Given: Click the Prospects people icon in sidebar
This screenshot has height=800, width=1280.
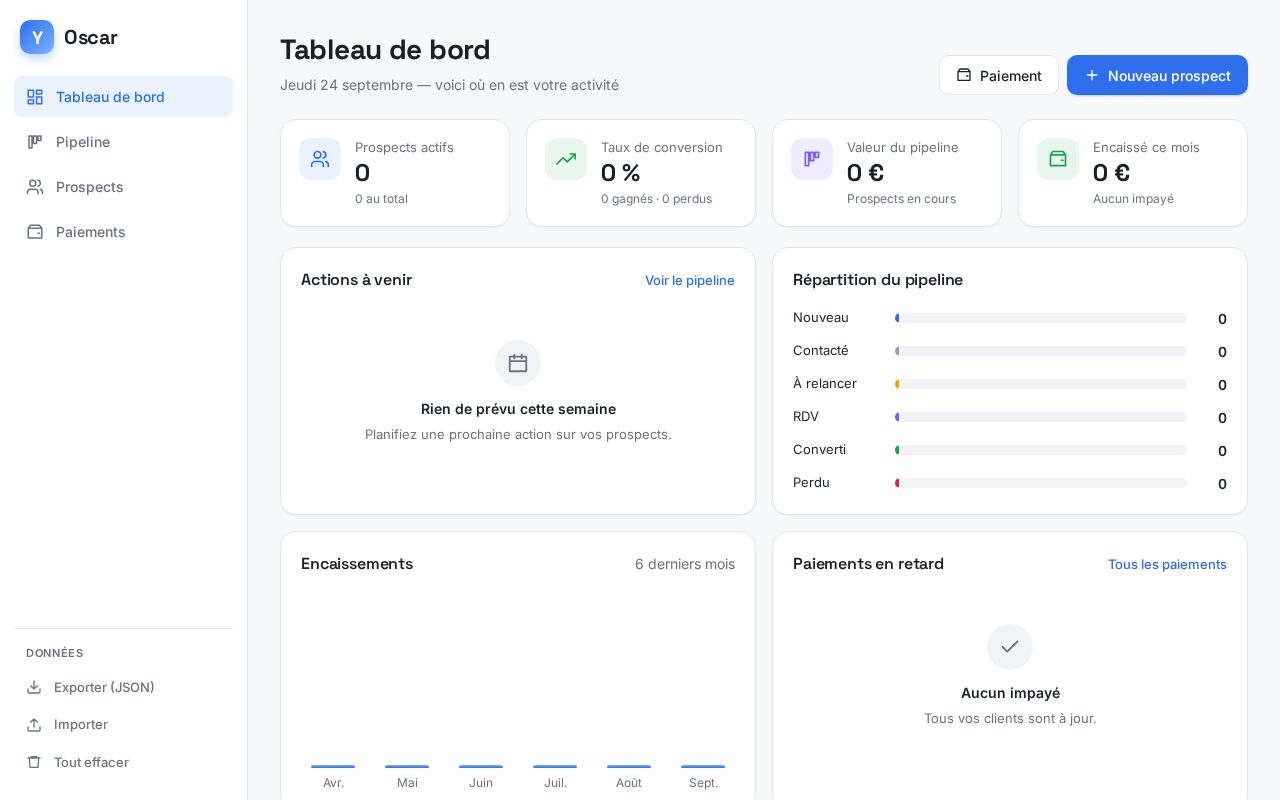Looking at the screenshot, I should point(35,187).
